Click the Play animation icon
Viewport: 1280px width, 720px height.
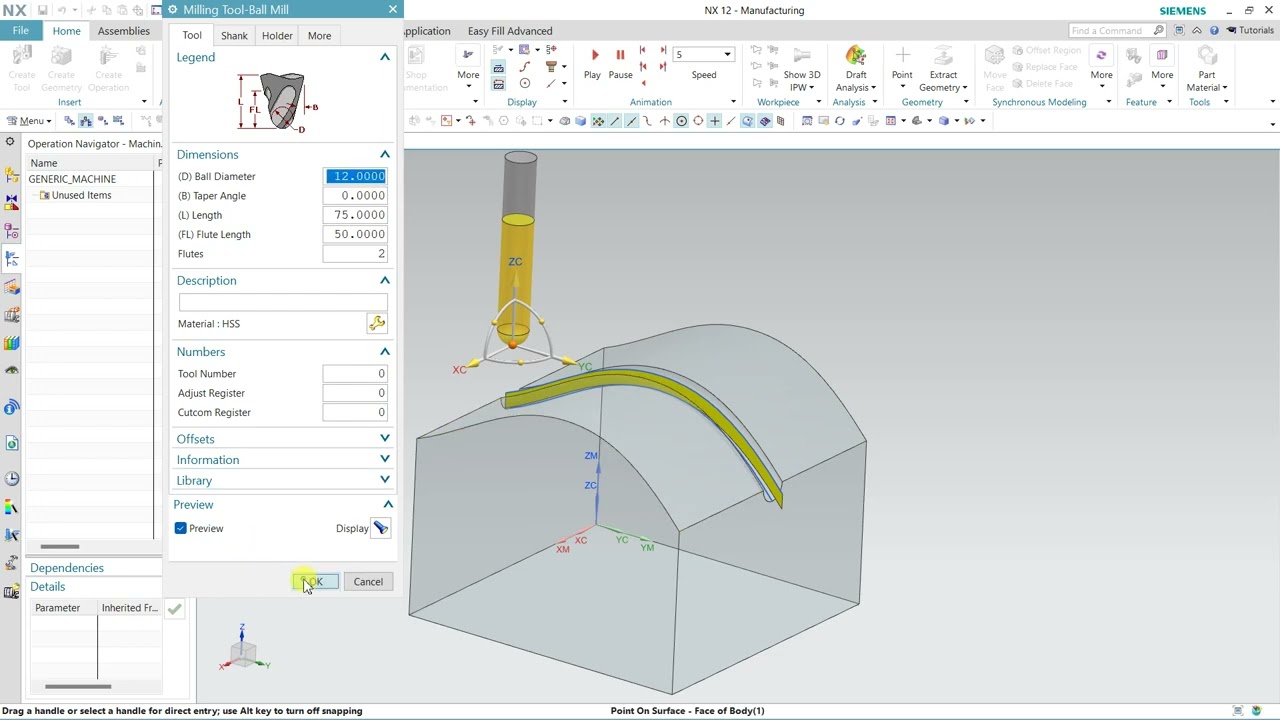tap(594, 55)
